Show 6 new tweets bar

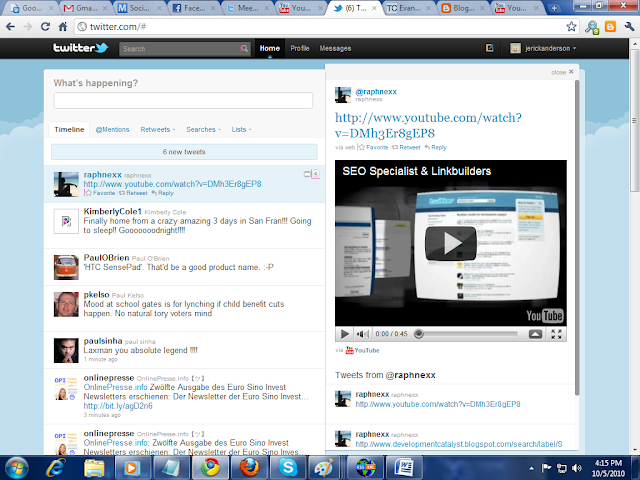coord(184,152)
